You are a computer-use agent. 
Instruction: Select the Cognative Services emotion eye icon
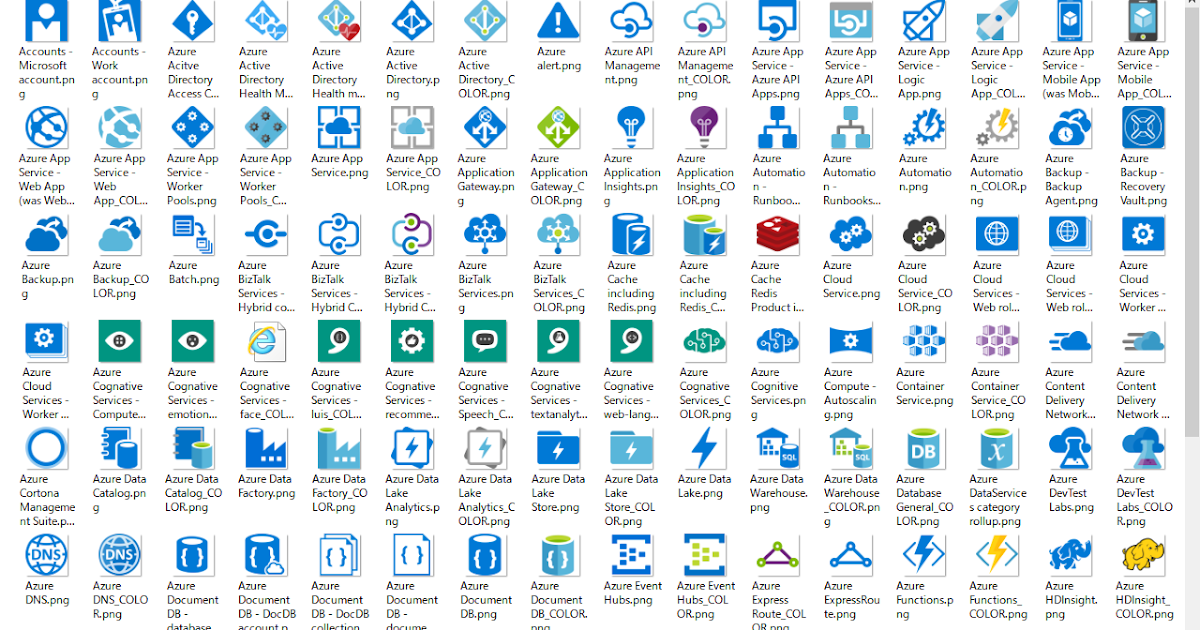pos(192,341)
